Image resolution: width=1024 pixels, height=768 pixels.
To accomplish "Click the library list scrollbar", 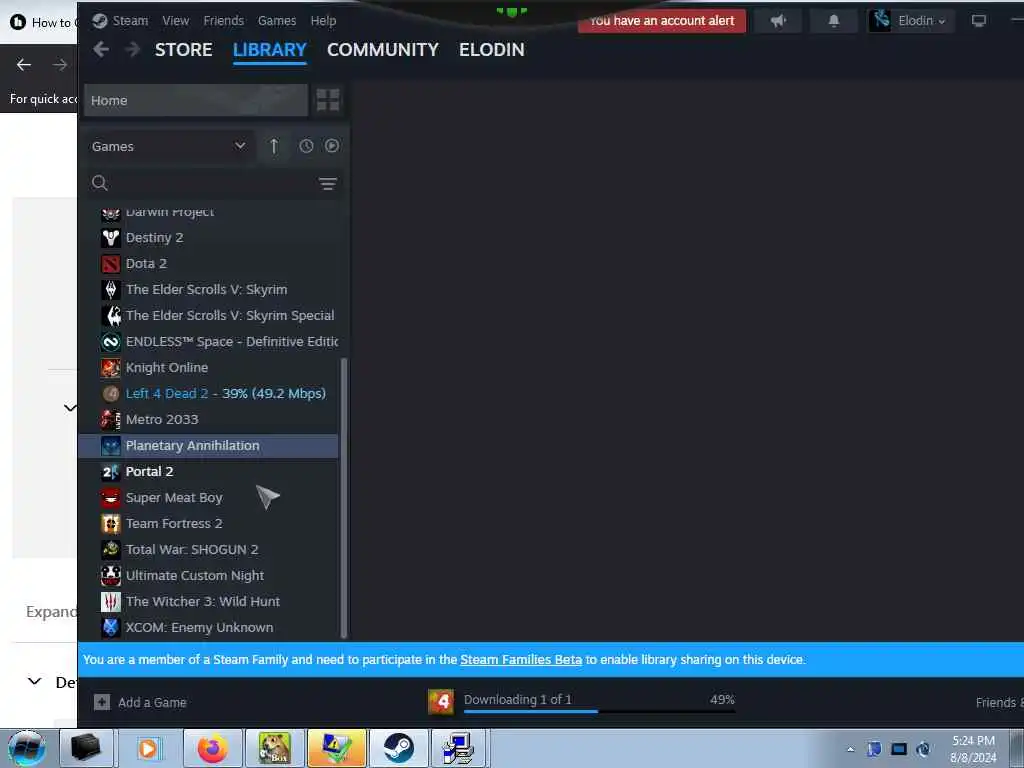I will coord(344,498).
